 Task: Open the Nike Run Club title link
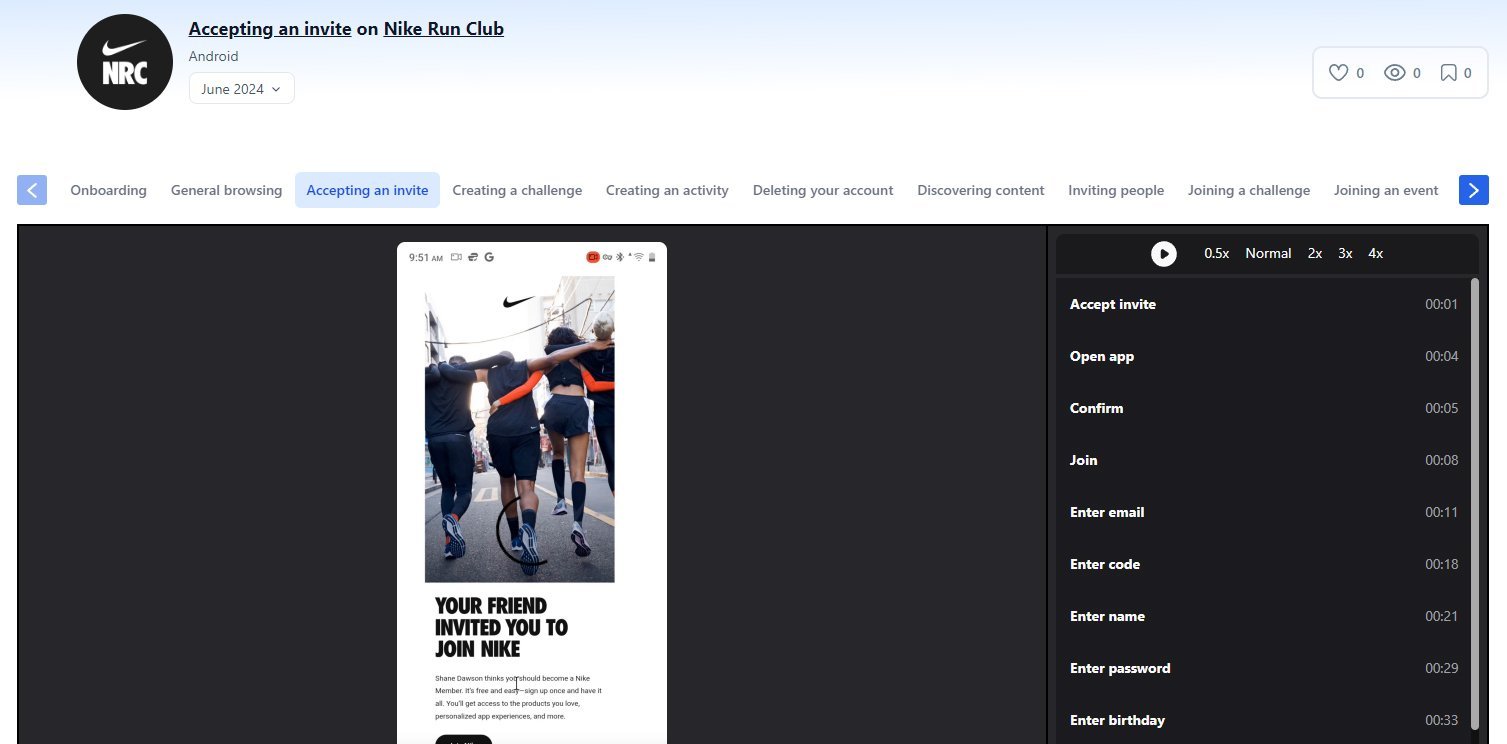click(x=444, y=29)
